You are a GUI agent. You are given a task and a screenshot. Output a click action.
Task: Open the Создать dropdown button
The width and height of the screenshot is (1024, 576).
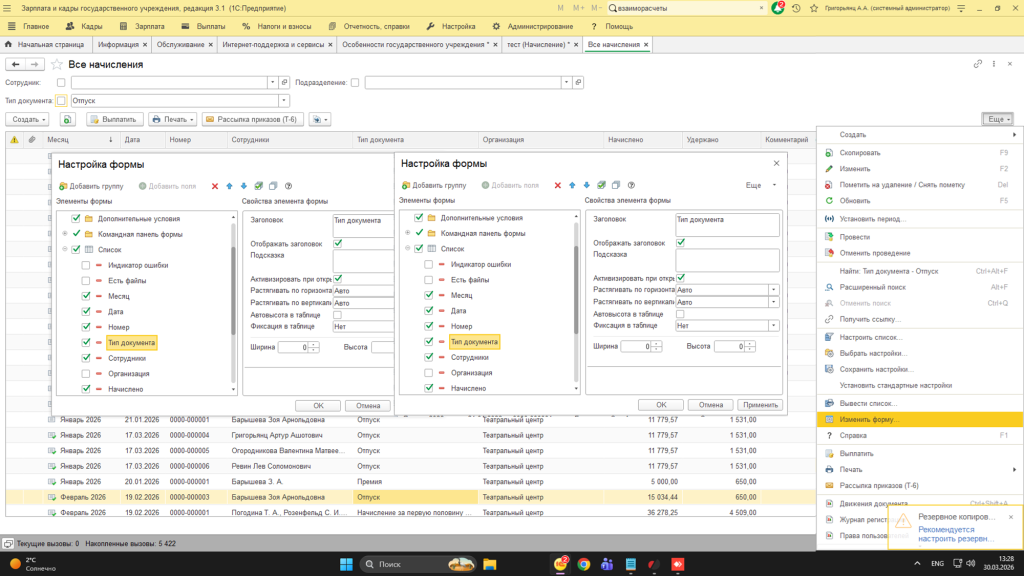pos(27,119)
